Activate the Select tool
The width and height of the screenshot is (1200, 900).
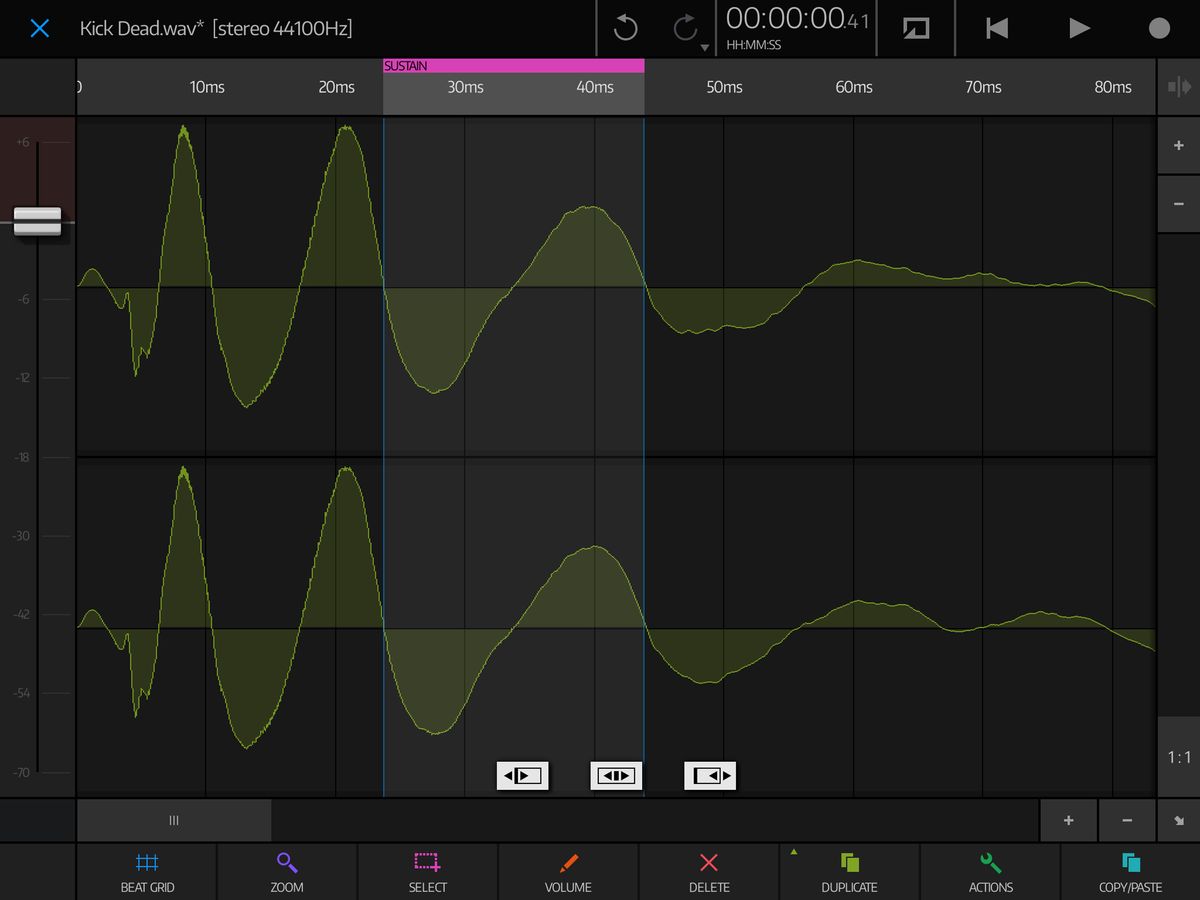tap(428, 872)
